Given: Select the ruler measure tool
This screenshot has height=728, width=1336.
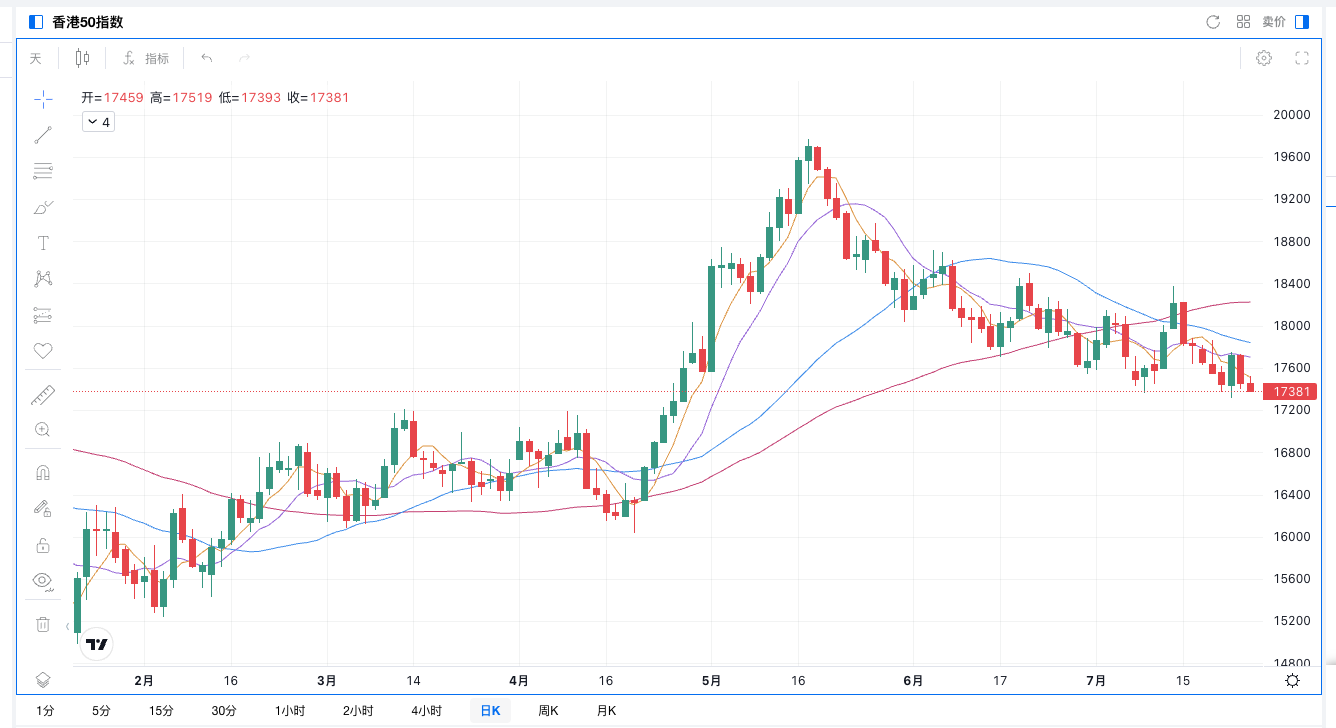Looking at the screenshot, I should click(x=43, y=394).
